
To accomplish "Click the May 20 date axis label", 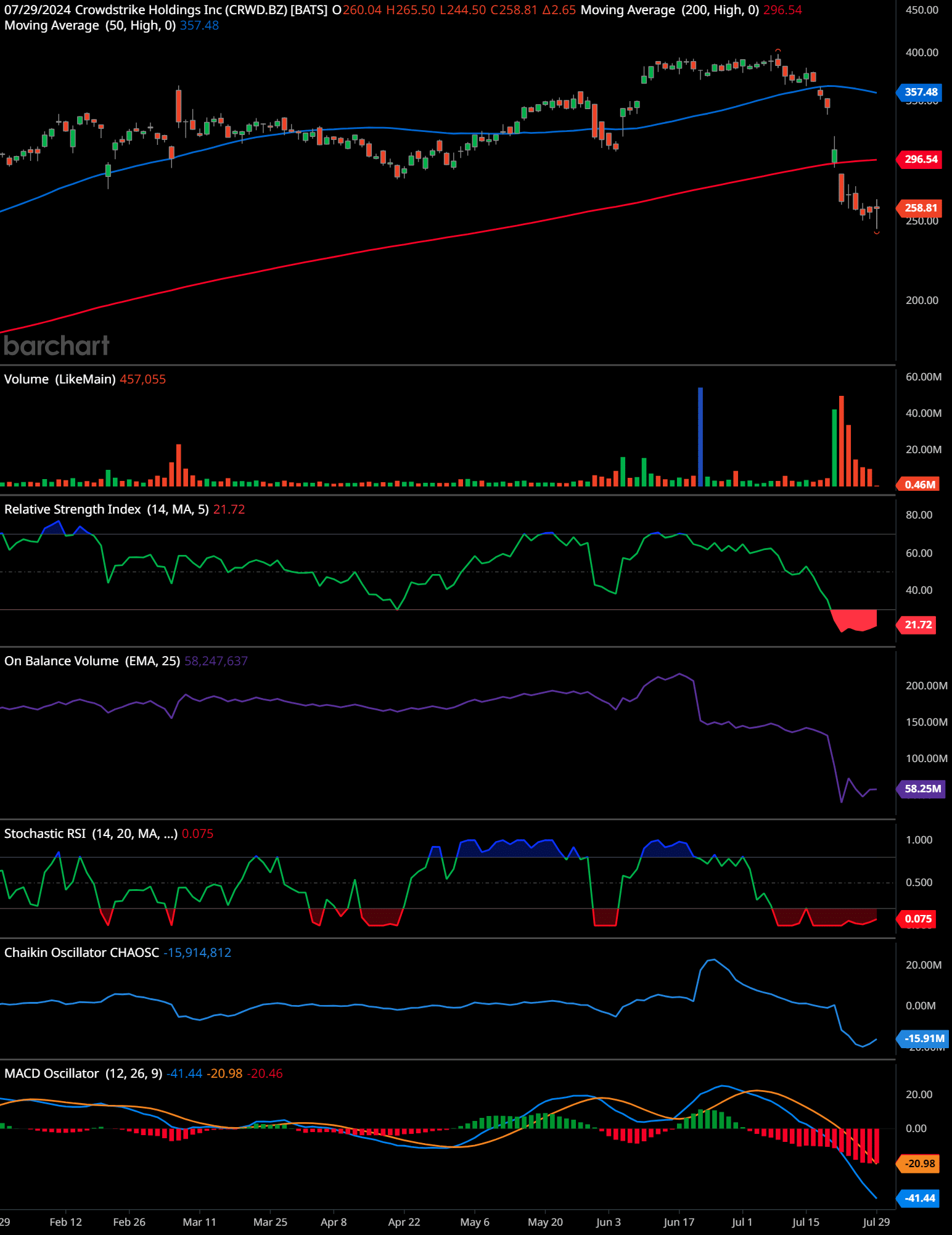I will point(545,1222).
